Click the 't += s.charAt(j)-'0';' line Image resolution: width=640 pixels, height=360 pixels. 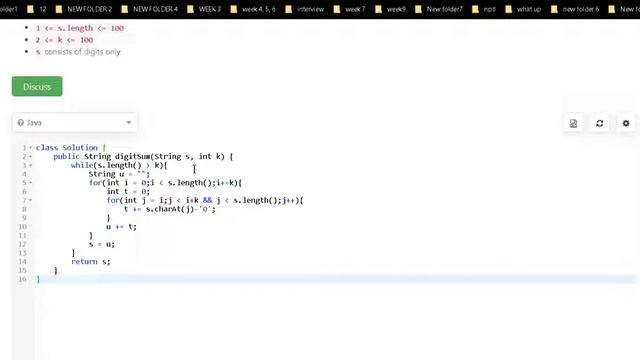pos(170,209)
